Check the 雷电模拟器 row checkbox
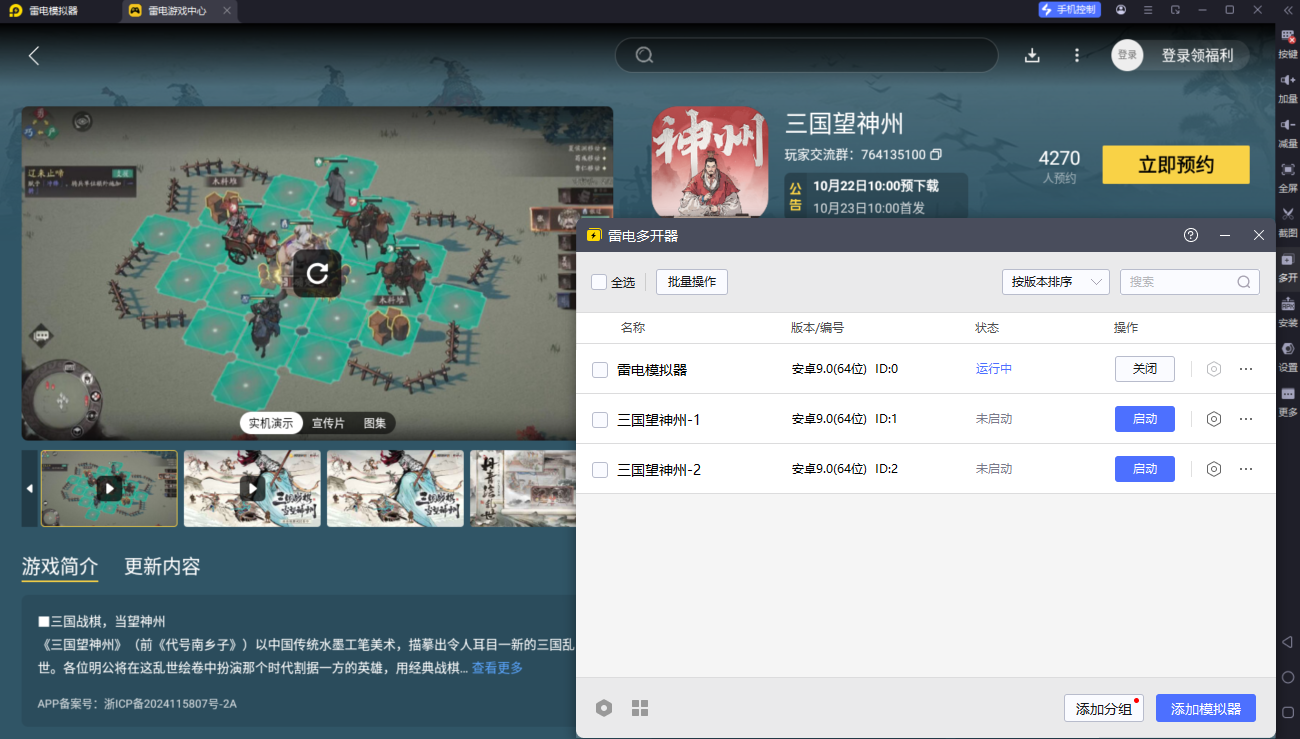 tap(600, 369)
